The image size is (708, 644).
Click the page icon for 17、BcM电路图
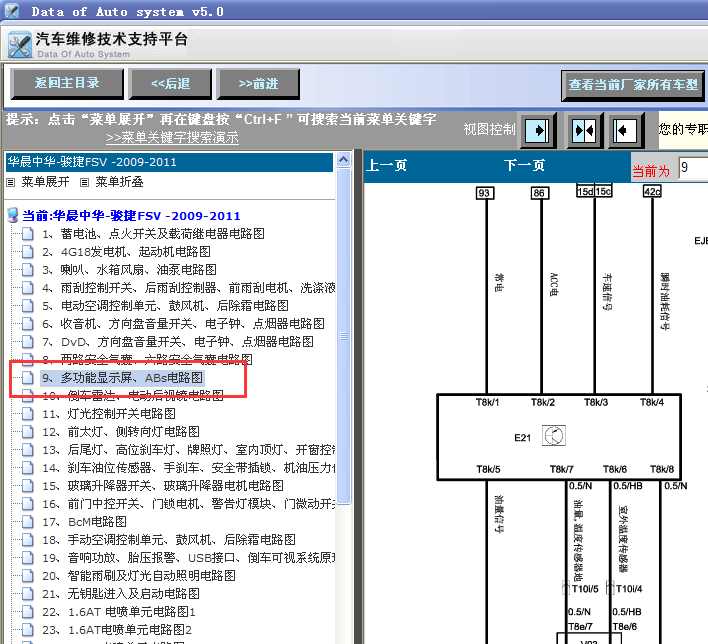(28, 522)
